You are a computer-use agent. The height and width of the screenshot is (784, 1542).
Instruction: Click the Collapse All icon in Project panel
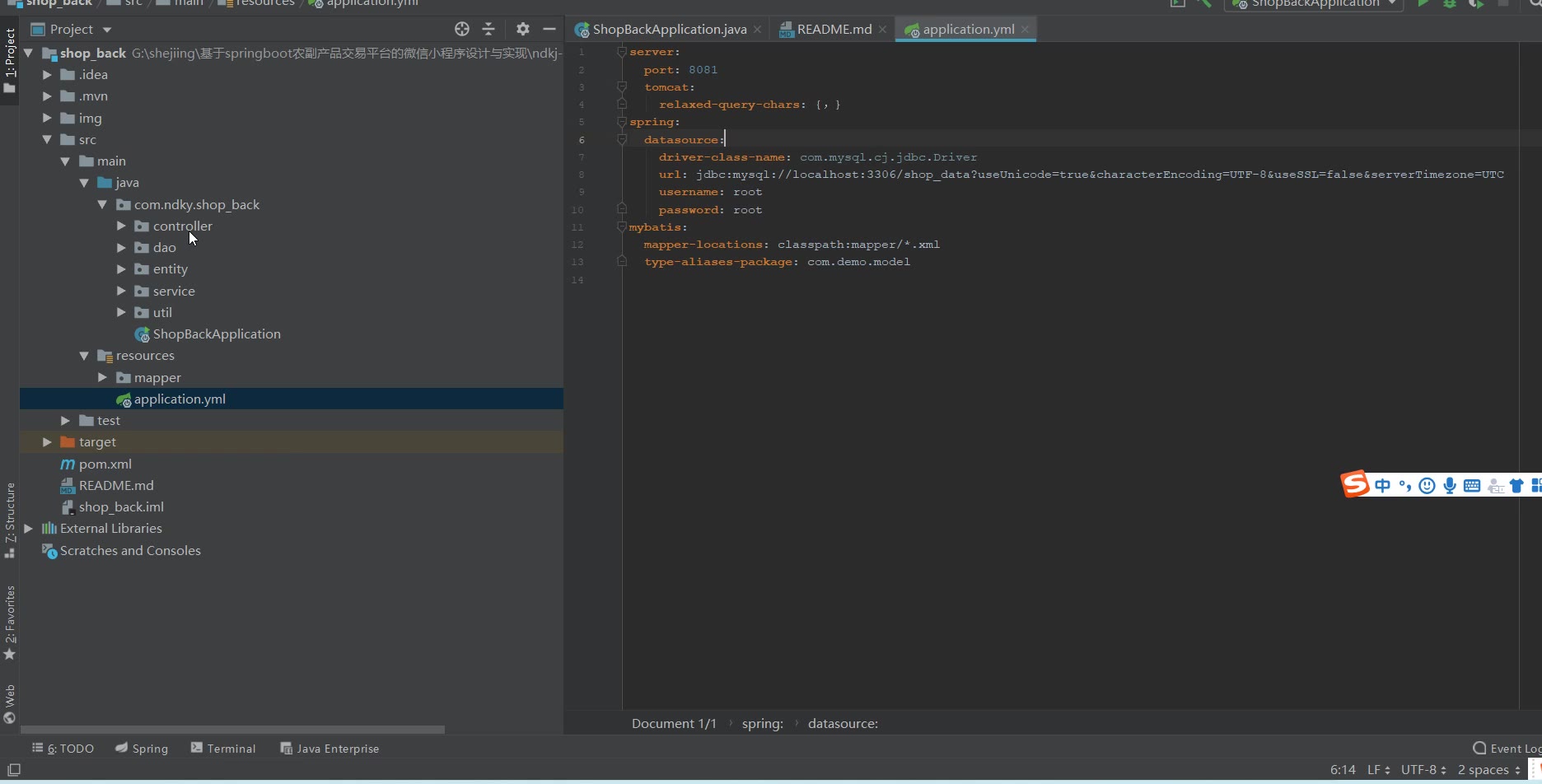pyautogui.click(x=488, y=30)
